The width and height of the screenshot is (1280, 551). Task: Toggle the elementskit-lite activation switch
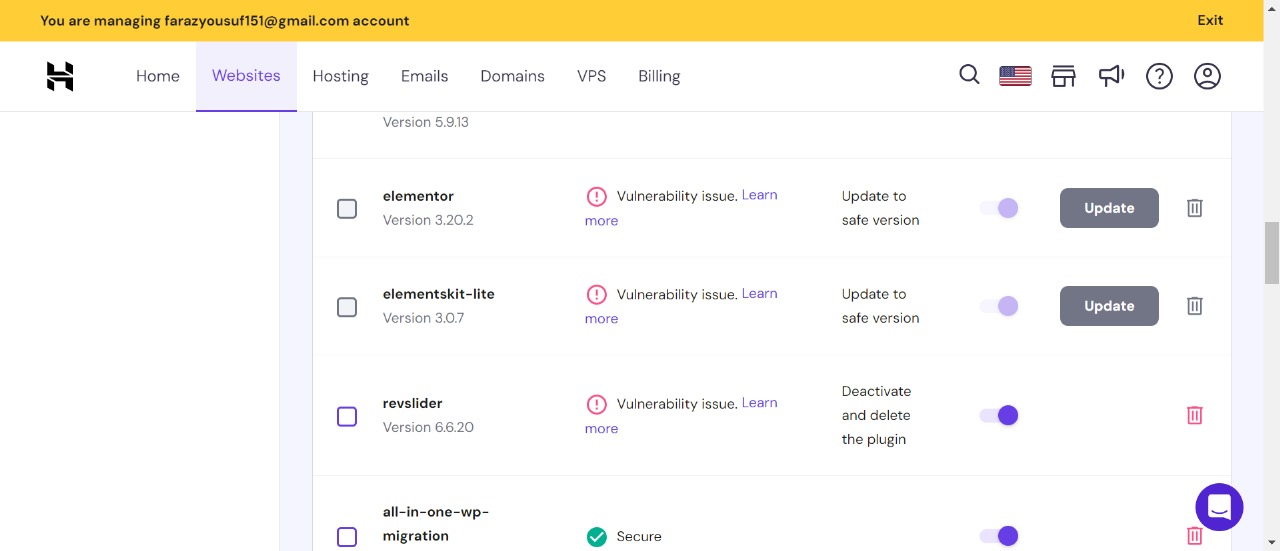998,306
